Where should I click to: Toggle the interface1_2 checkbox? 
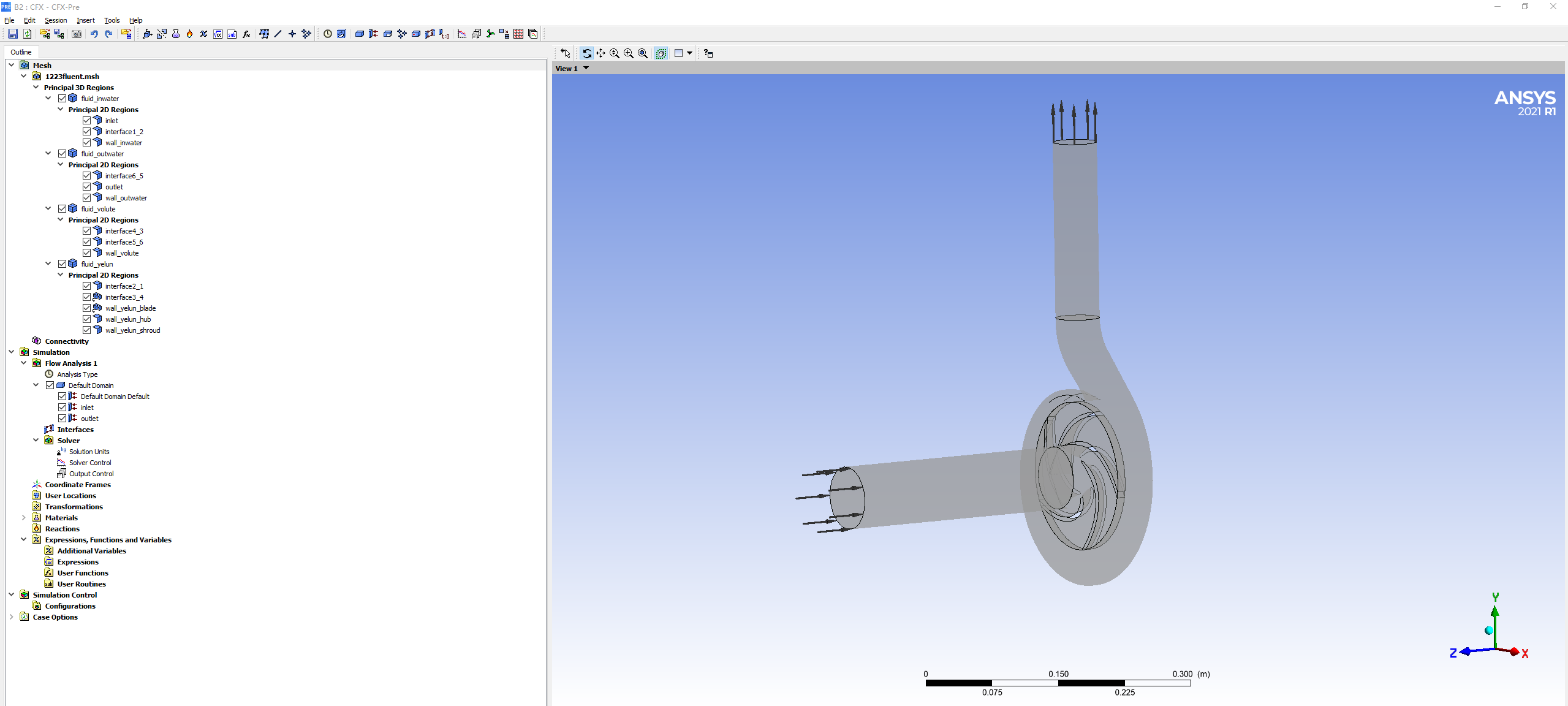coord(87,132)
